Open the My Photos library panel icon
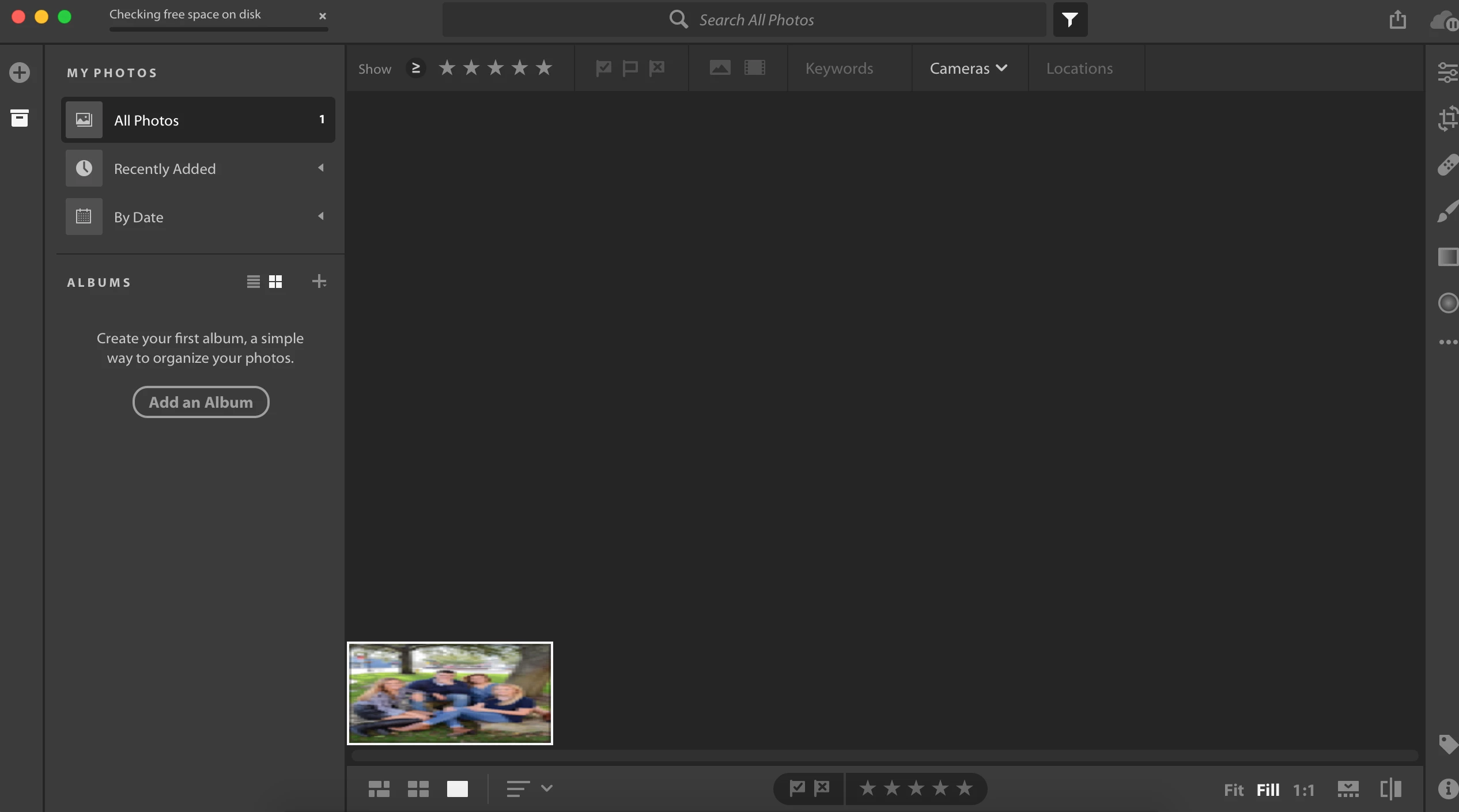 (20, 119)
